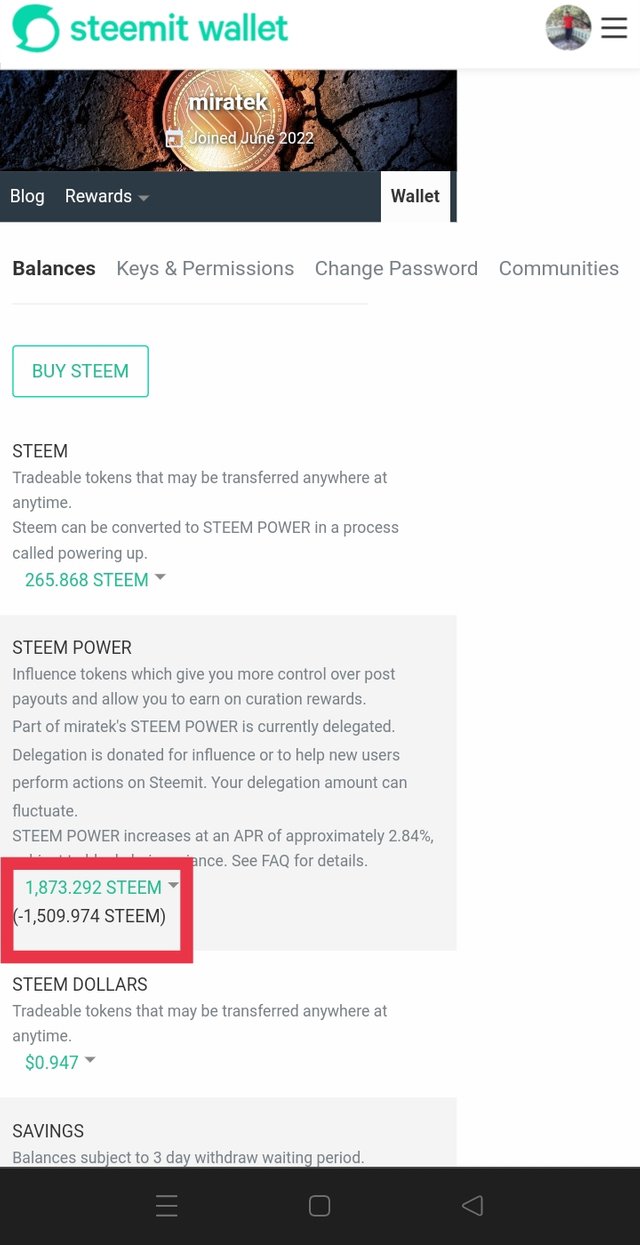
Task: Click the user profile avatar picture
Action: (568, 27)
